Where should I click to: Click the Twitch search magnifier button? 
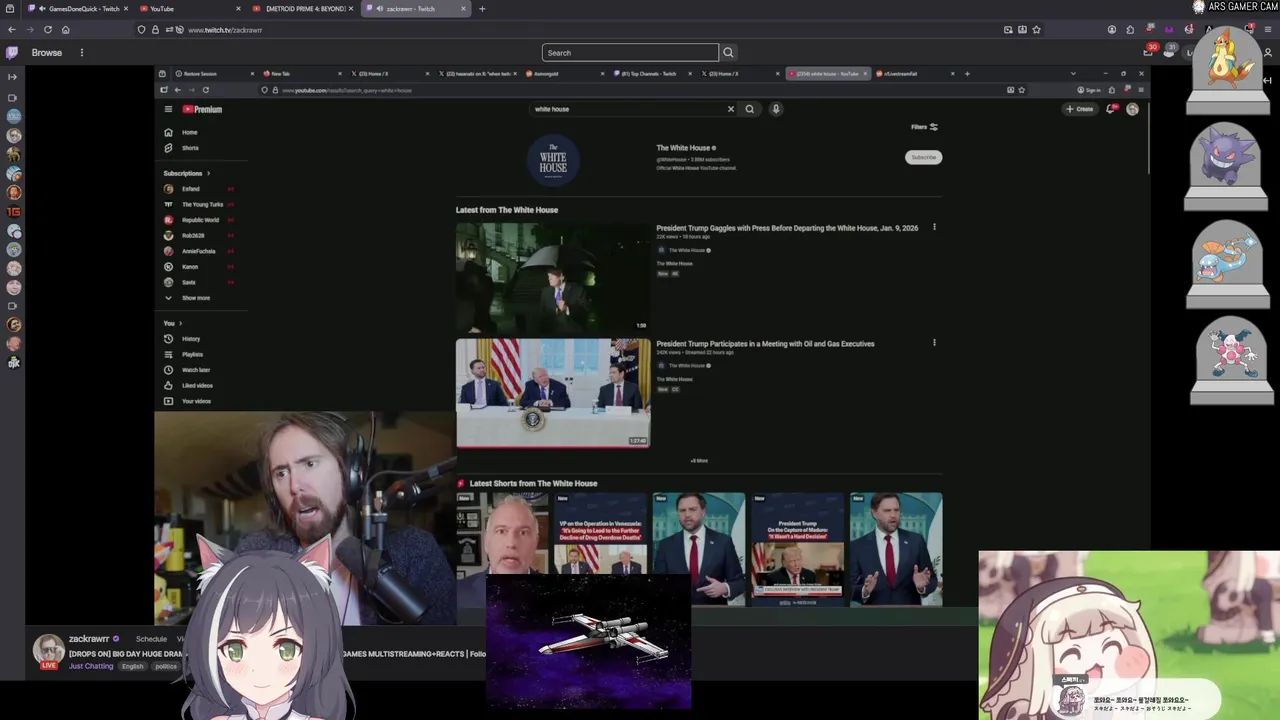point(728,52)
